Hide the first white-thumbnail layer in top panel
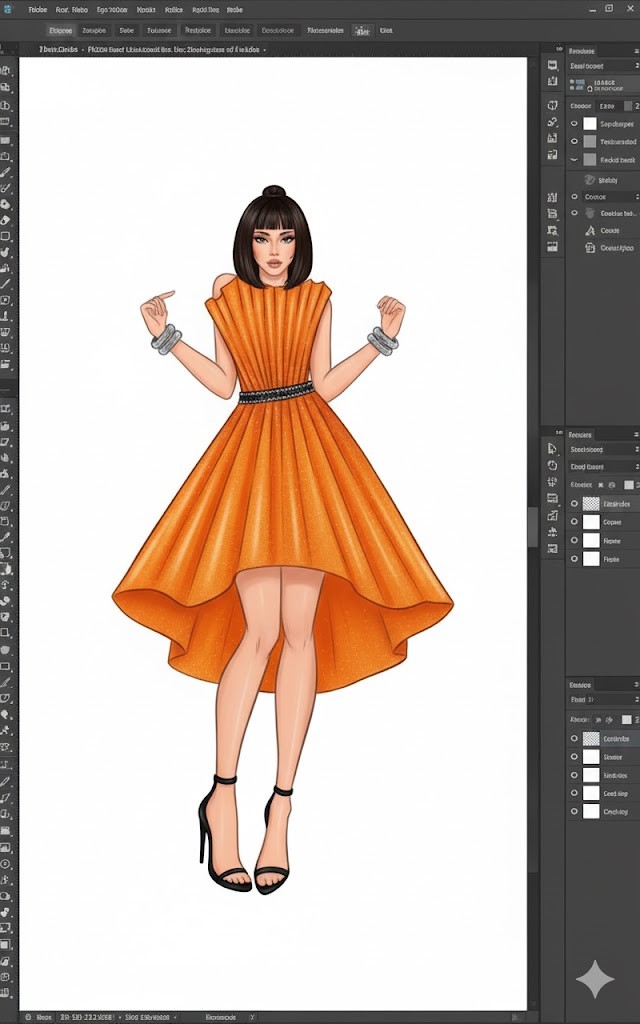The image size is (640, 1024). [574, 124]
